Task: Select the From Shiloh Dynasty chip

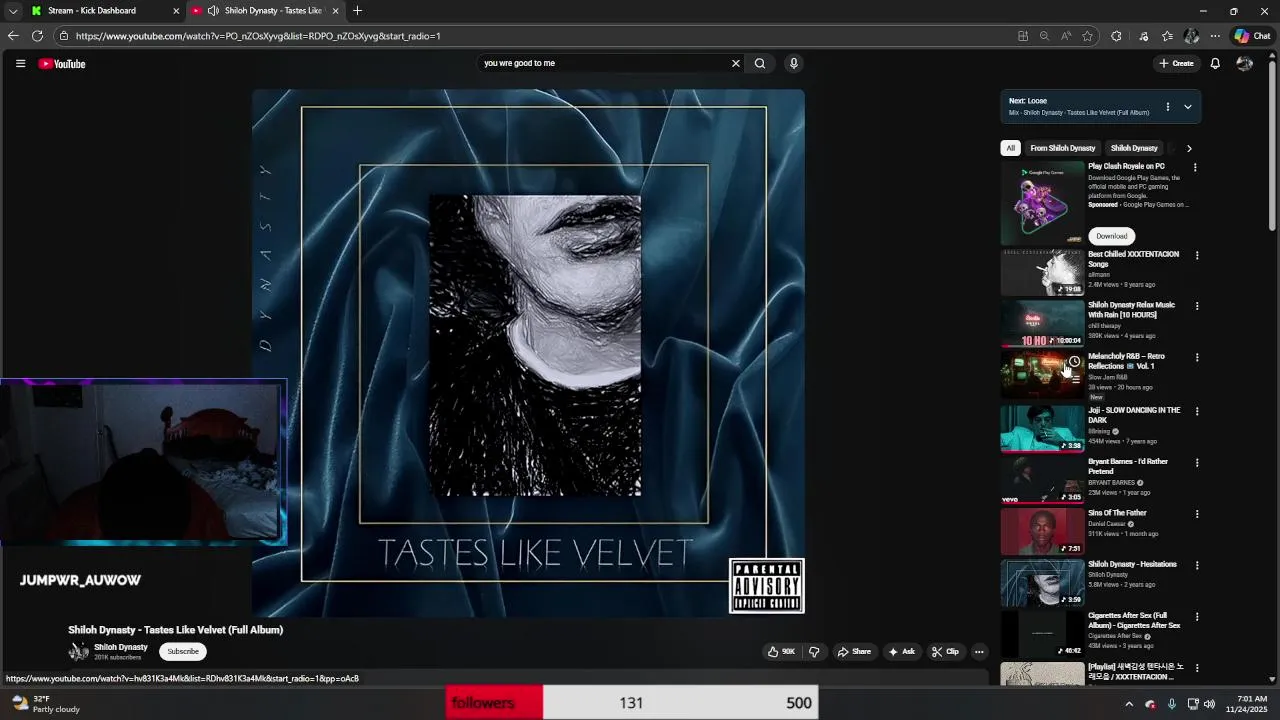Action: click(1063, 148)
